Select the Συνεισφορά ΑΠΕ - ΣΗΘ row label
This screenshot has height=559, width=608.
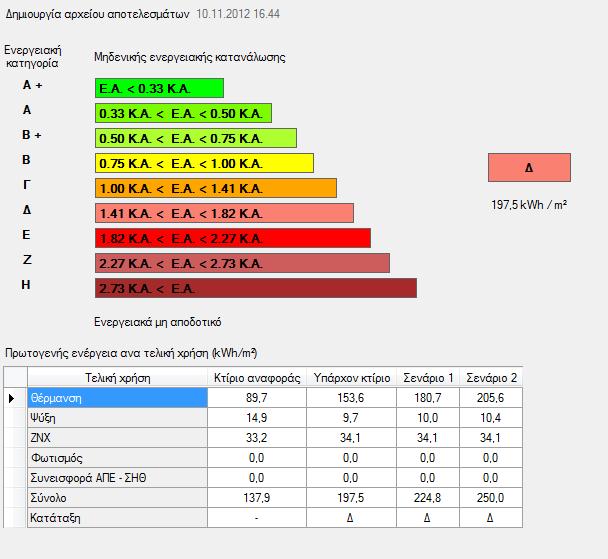point(117,478)
